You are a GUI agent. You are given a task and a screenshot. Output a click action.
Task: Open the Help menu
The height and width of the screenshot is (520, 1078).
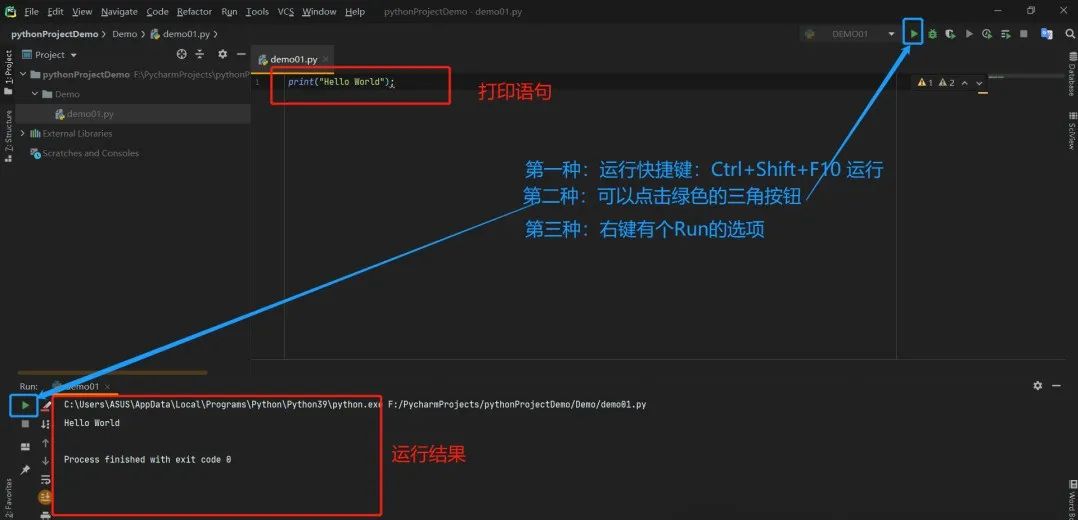pos(355,12)
